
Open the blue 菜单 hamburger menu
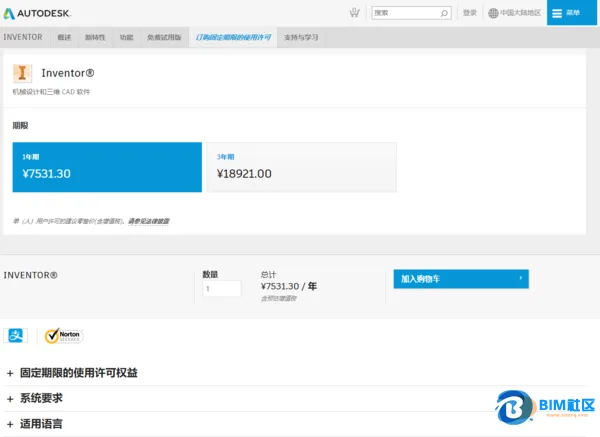(x=571, y=13)
